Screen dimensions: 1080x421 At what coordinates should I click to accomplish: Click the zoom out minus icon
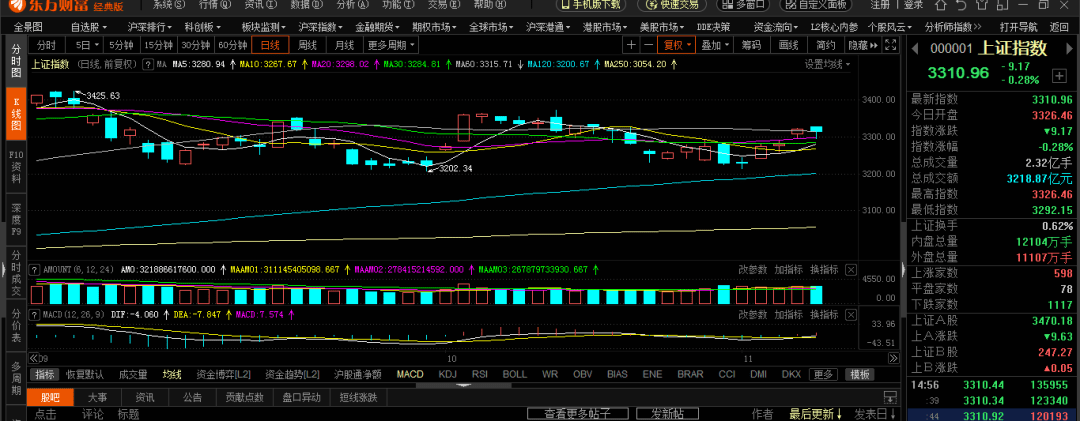click(647, 45)
